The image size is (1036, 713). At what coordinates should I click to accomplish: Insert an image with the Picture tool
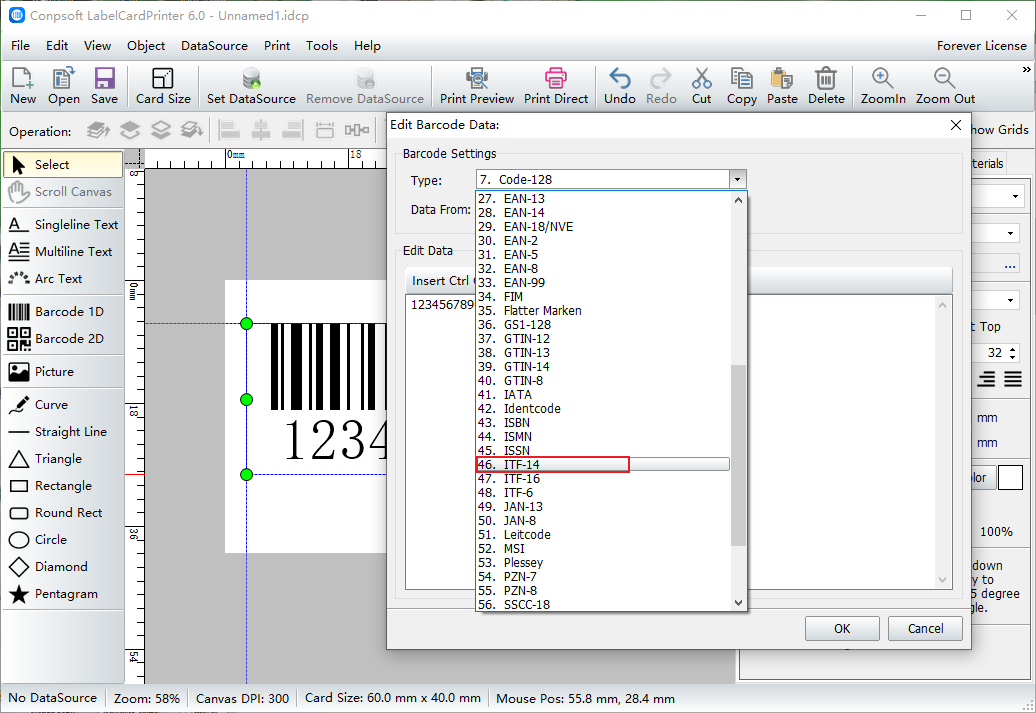pos(63,372)
